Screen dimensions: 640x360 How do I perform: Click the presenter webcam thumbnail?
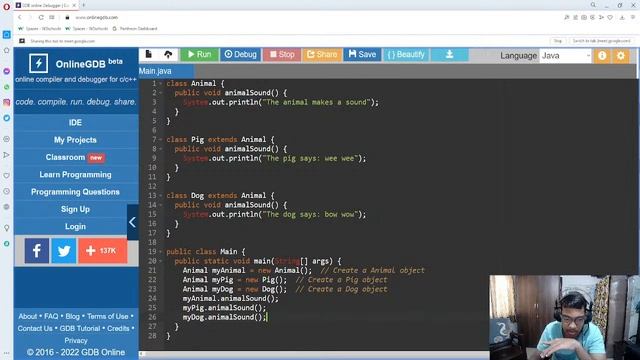coord(564,317)
